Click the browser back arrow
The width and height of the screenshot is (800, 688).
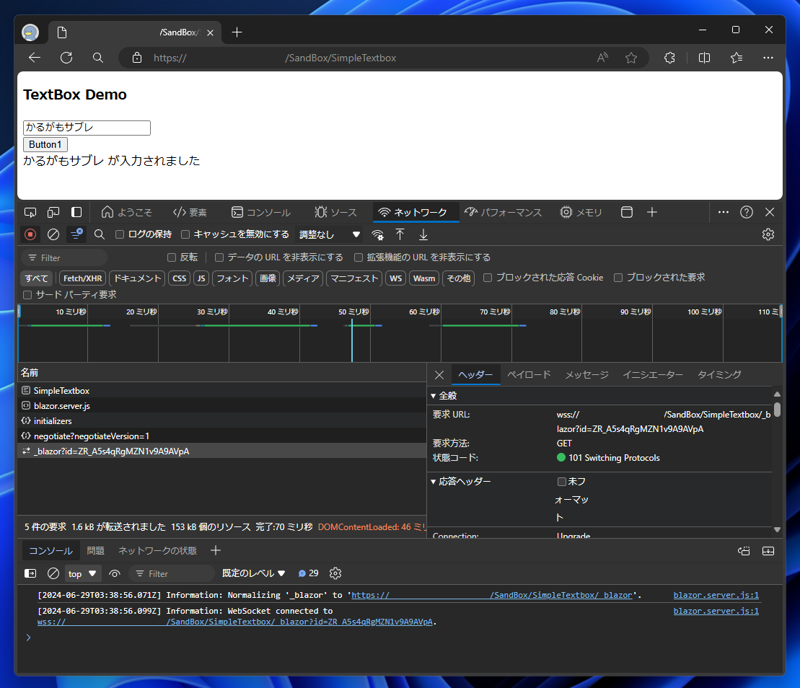(34, 58)
